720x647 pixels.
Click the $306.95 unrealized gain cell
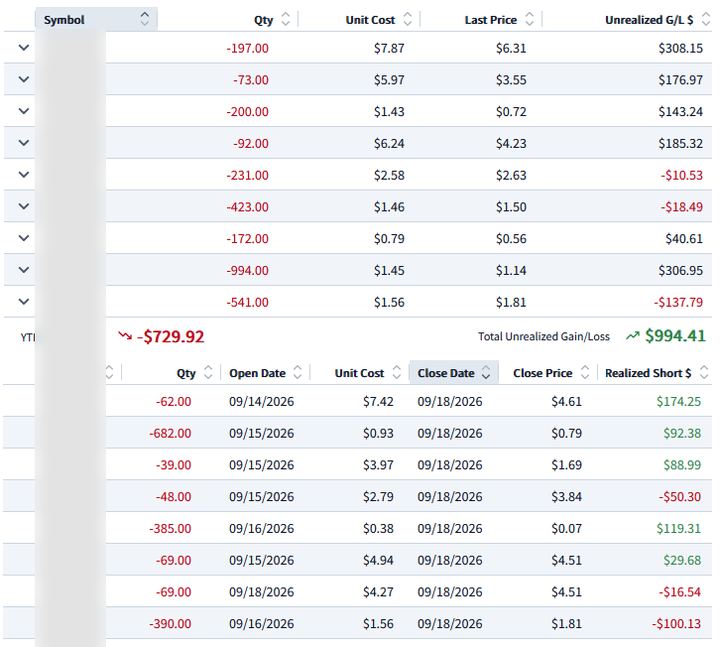tap(681, 270)
